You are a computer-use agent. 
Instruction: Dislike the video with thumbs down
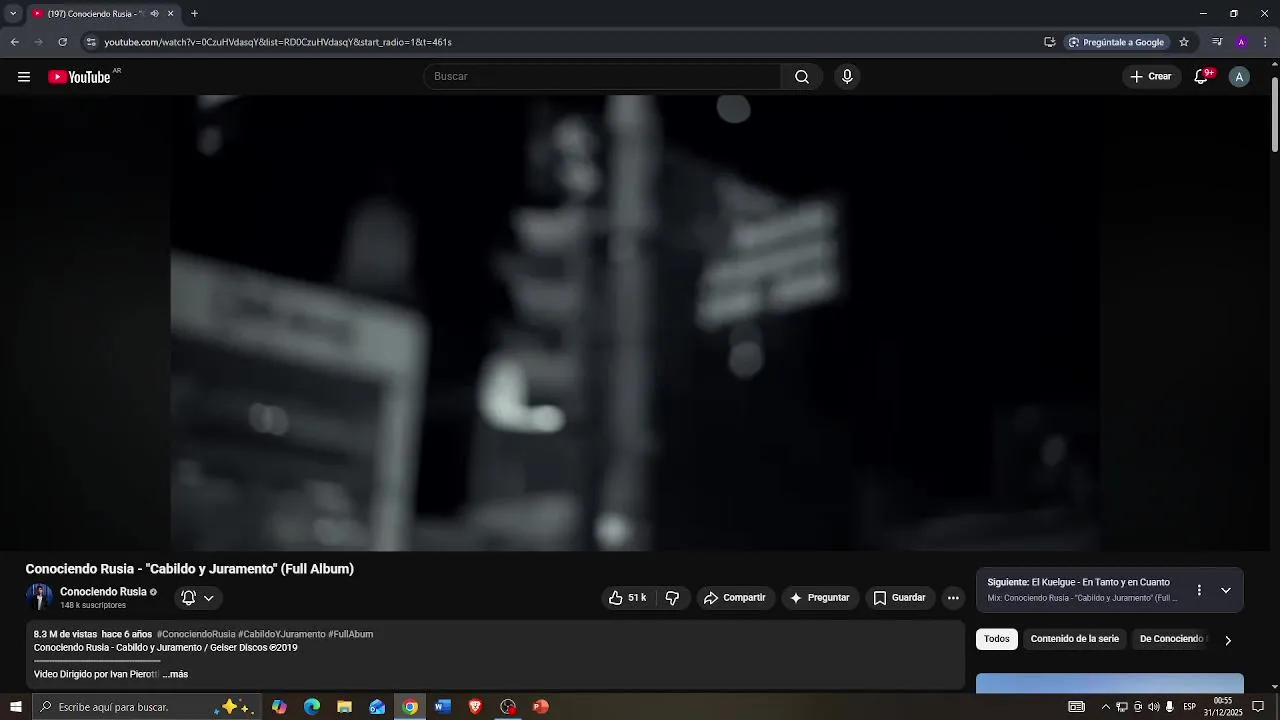(x=672, y=598)
